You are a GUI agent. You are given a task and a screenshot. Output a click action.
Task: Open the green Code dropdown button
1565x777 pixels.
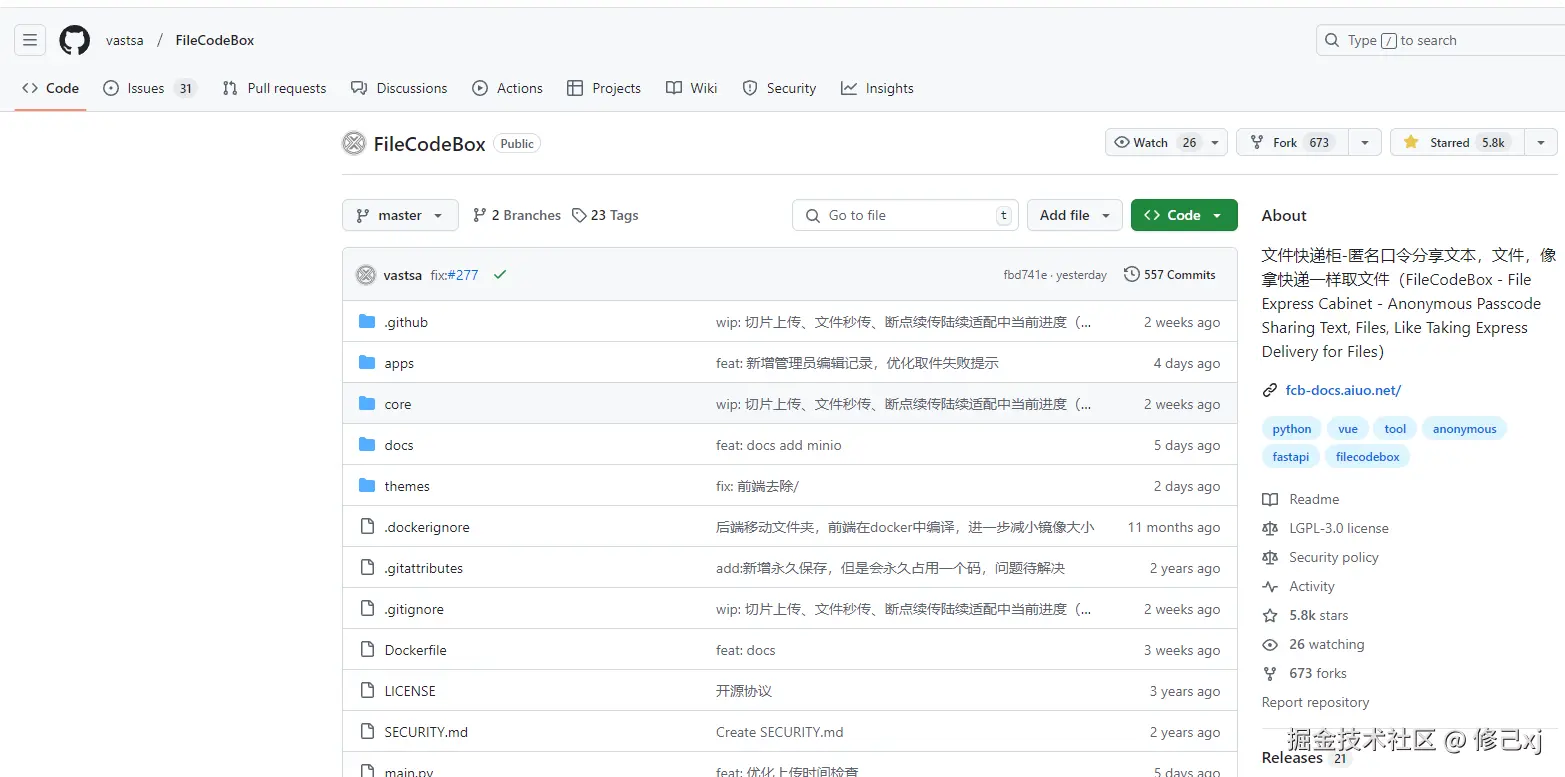tap(1184, 215)
